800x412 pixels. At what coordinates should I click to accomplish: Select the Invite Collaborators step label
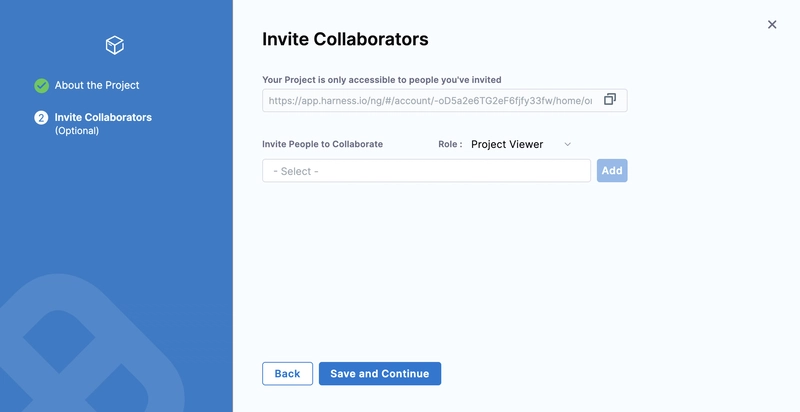(103, 117)
